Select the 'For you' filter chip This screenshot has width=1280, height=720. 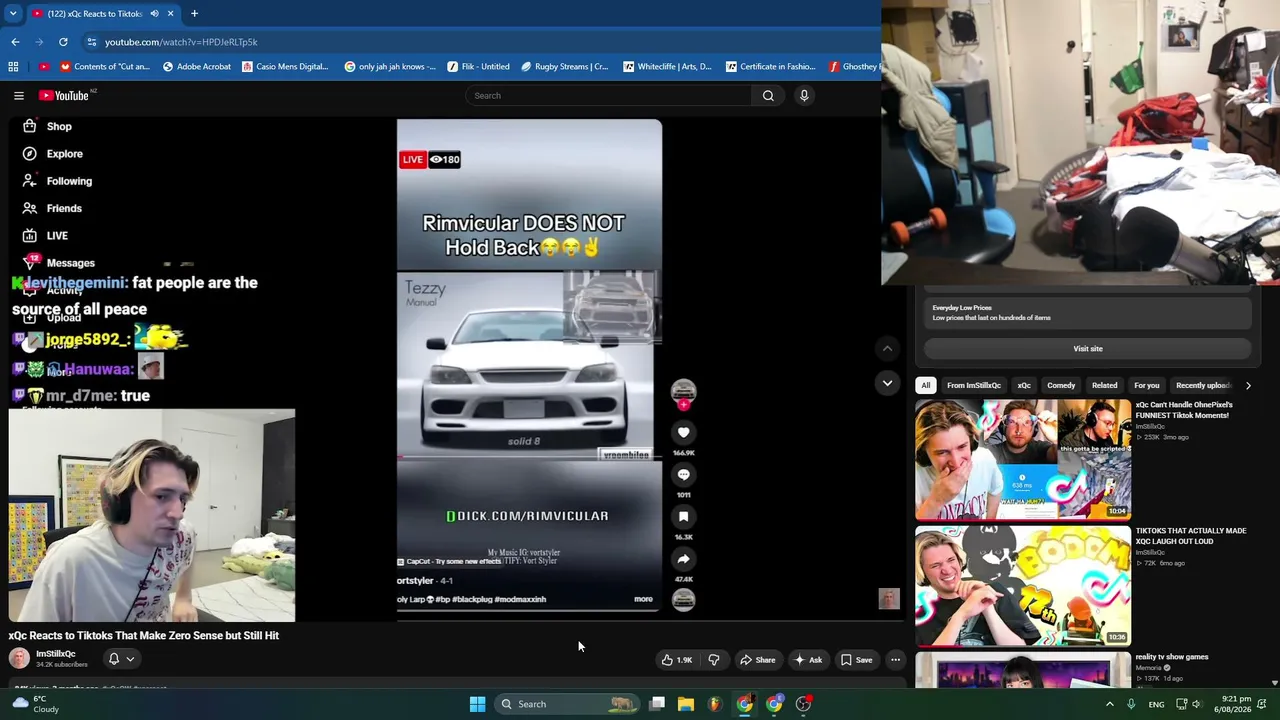pos(1147,385)
